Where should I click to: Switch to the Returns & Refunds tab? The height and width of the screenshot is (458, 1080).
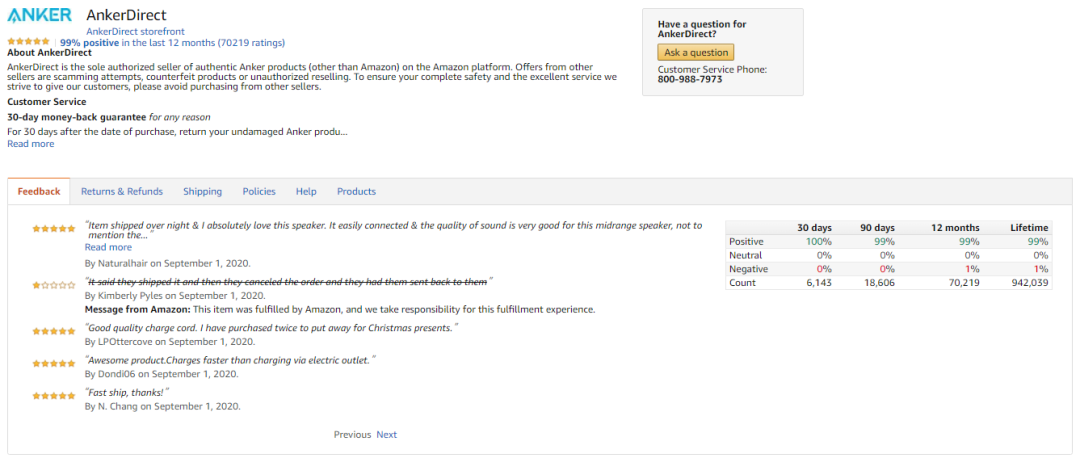point(122,191)
